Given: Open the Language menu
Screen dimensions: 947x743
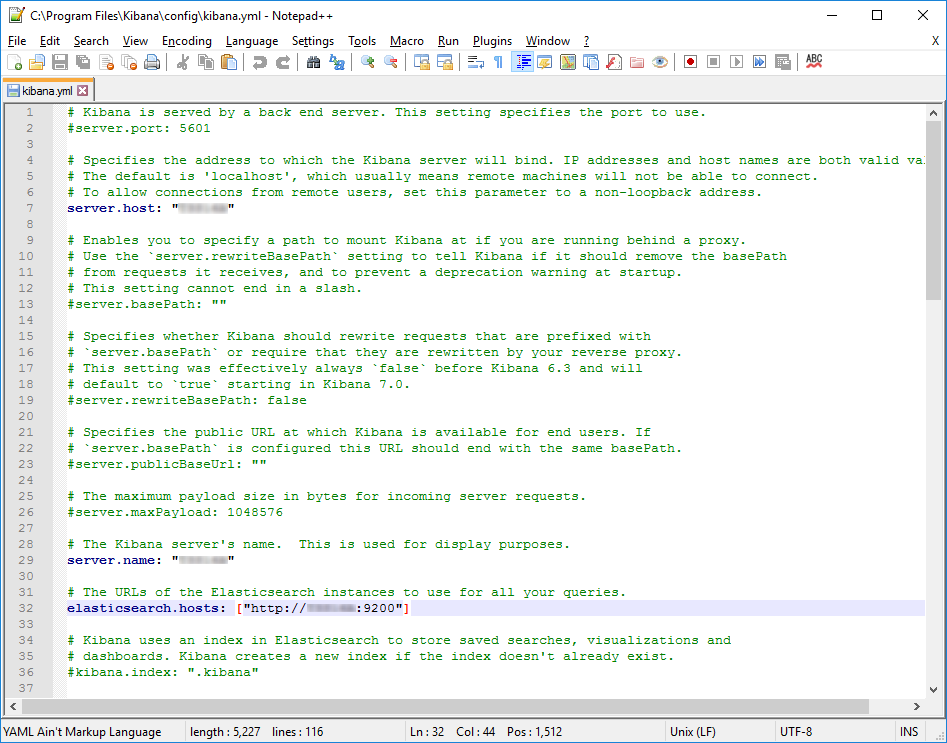Looking at the screenshot, I should [252, 41].
